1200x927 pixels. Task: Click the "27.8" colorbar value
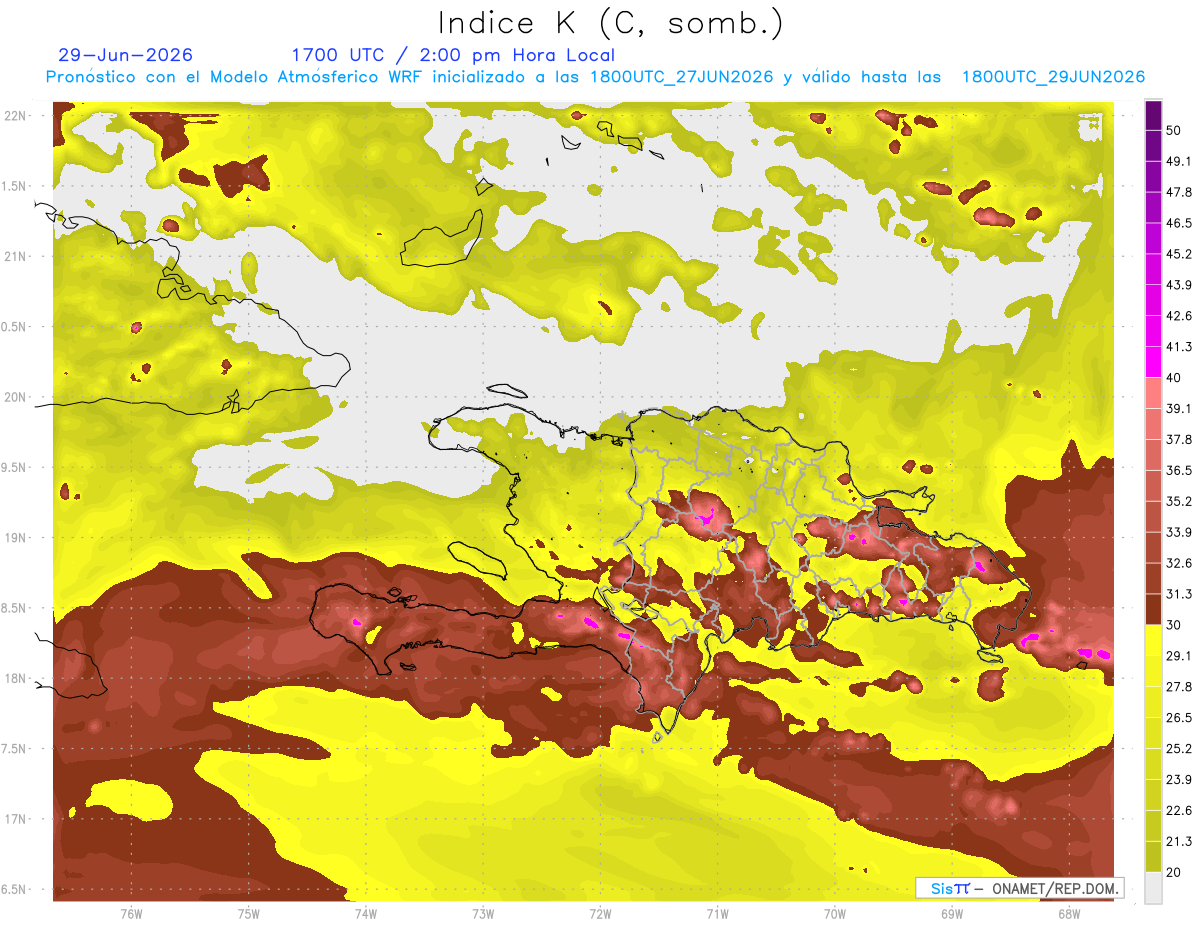1179,687
